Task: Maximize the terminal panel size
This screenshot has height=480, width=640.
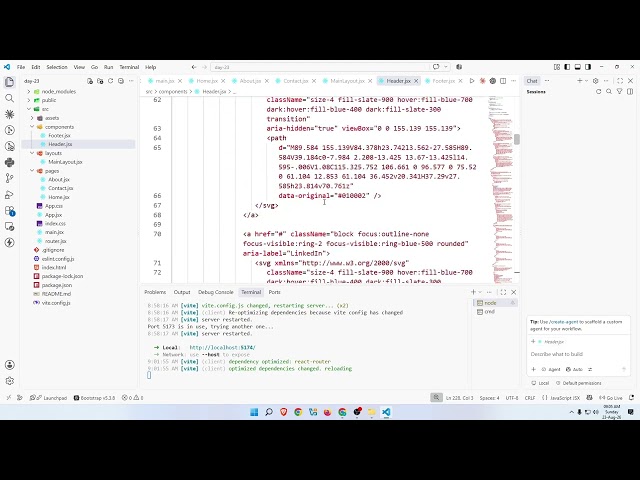Action: click(x=503, y=292)
